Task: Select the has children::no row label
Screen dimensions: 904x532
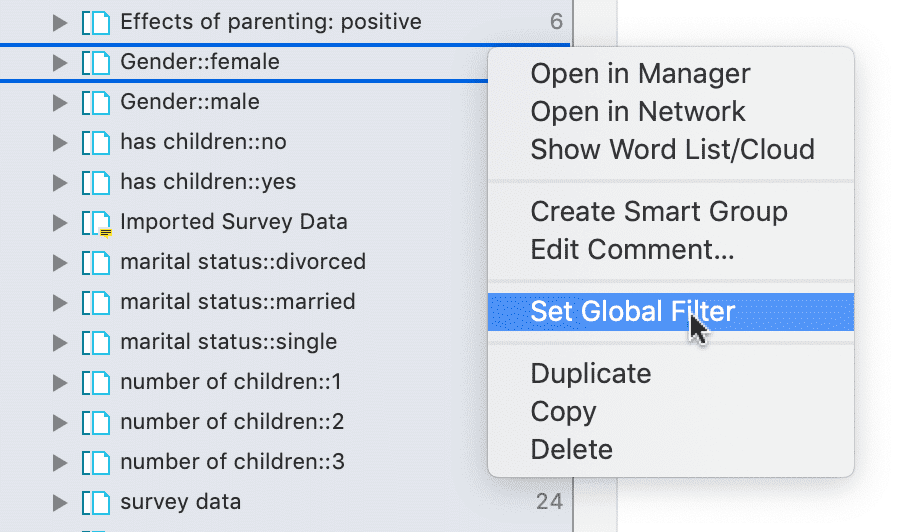Action: click(203, 142)
